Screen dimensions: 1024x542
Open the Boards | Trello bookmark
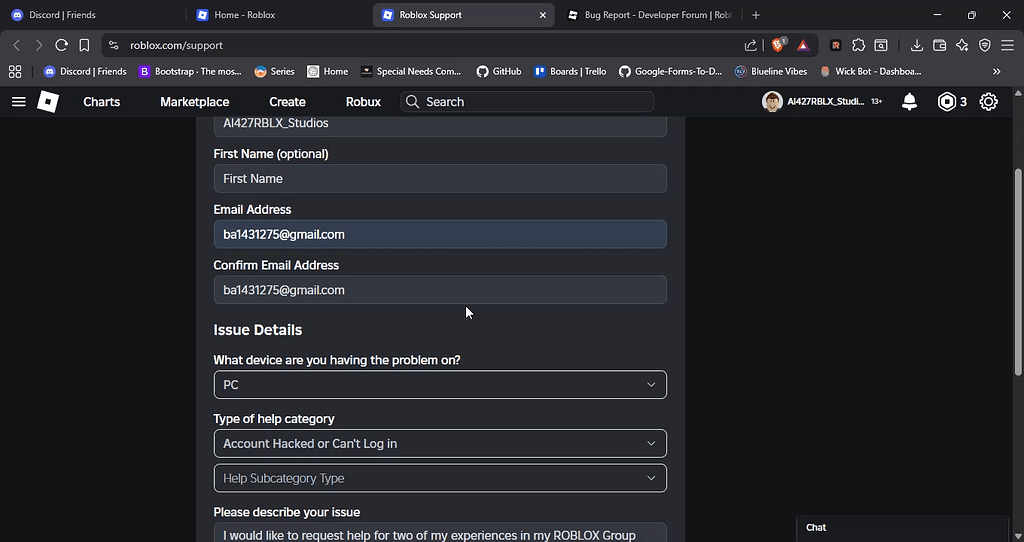tap(570, 71)
